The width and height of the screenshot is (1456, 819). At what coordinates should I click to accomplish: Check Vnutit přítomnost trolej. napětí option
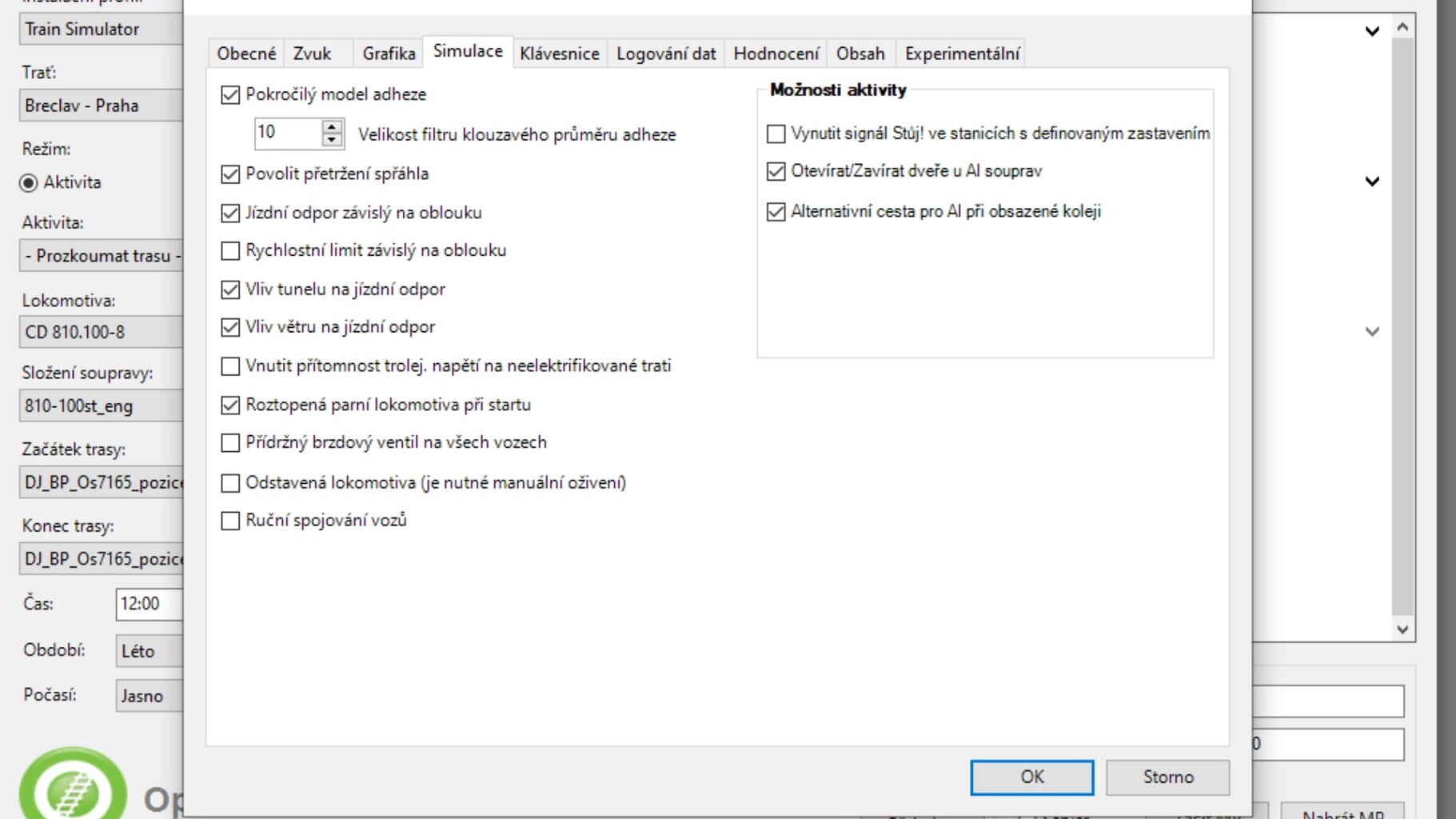(230, 366)
